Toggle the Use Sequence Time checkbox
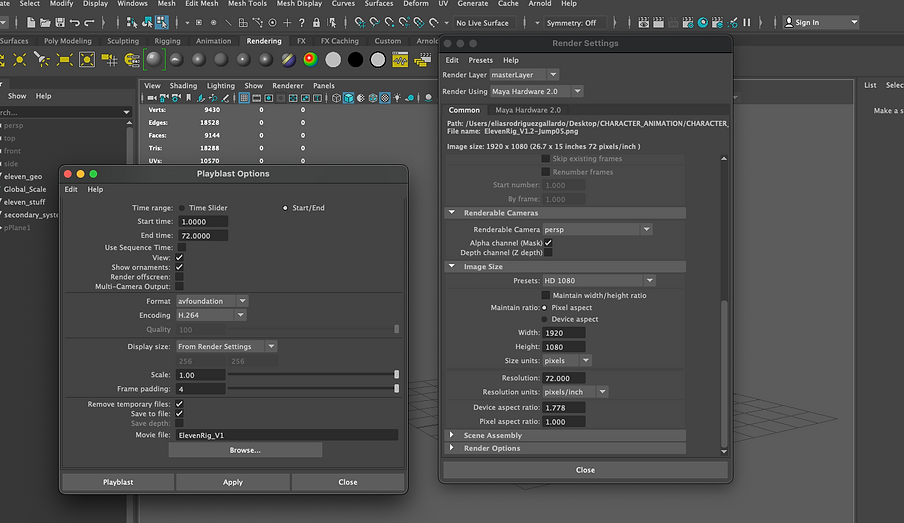Image resolution: width=904 pixels, height=523 pixels. pos(182,247)
